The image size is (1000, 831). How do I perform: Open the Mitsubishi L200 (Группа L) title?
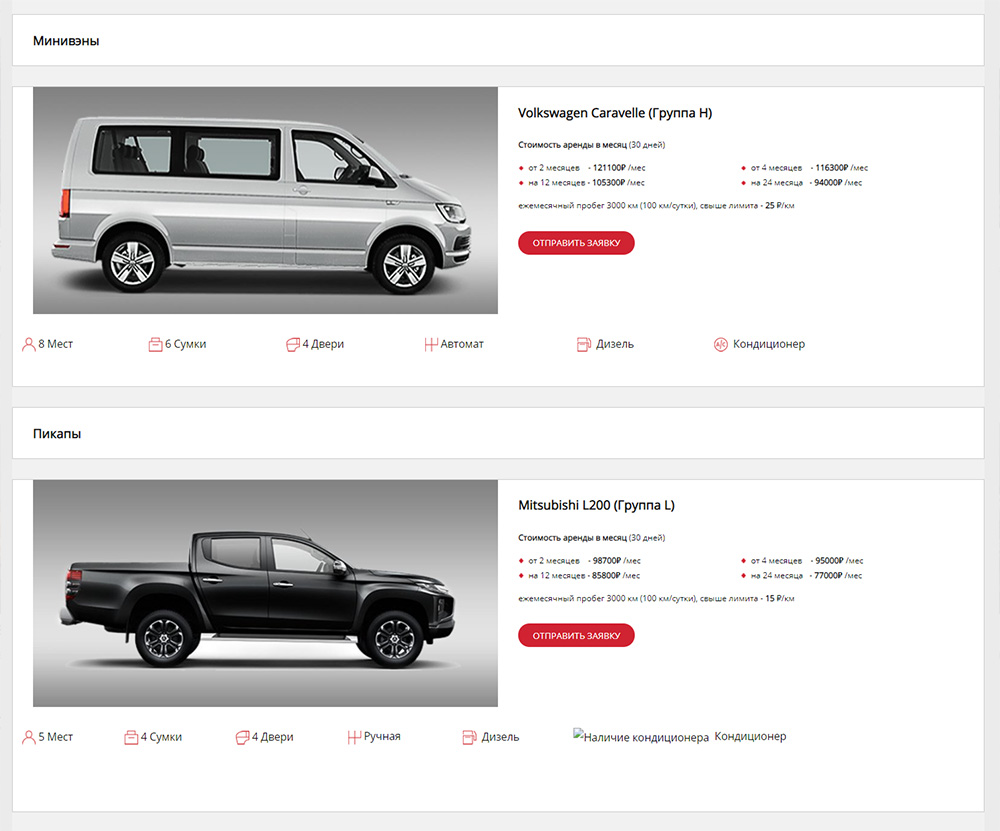(x=596, y=505)
